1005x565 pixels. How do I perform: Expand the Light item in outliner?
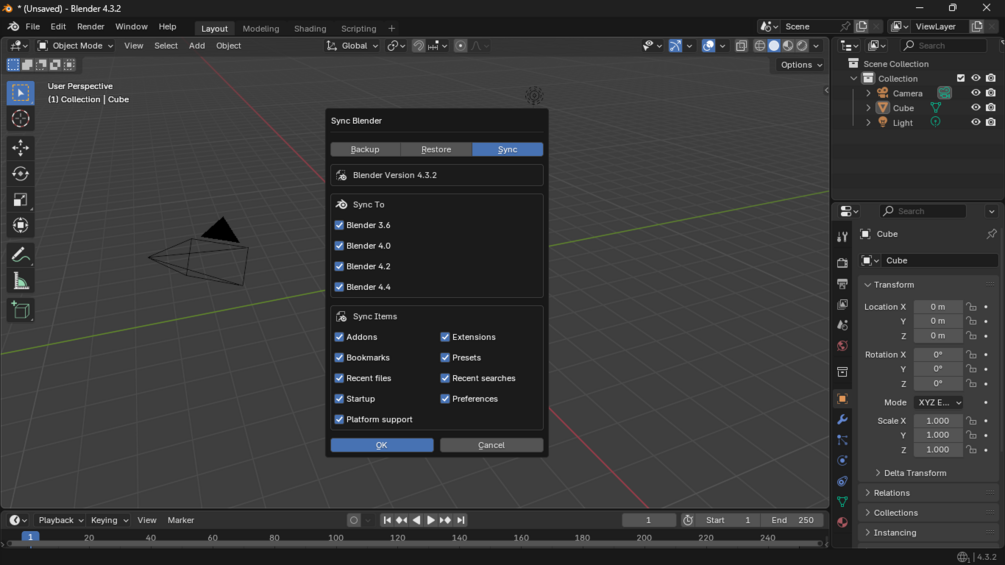(868, 122)
